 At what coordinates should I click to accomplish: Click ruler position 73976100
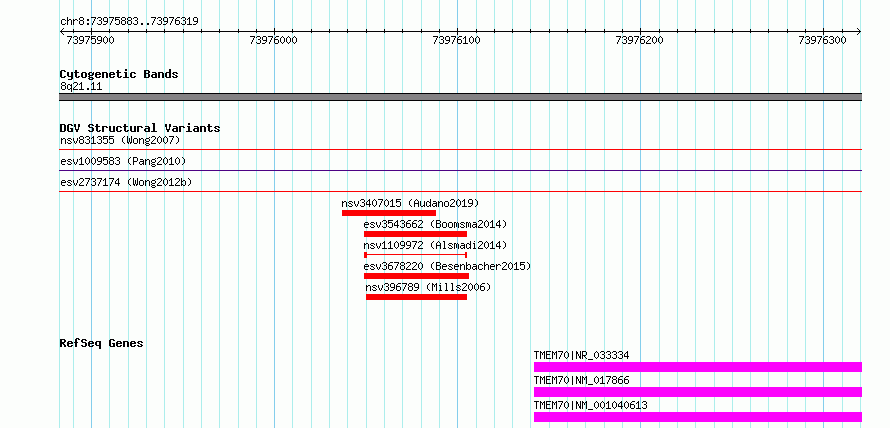tap(456, 40)
